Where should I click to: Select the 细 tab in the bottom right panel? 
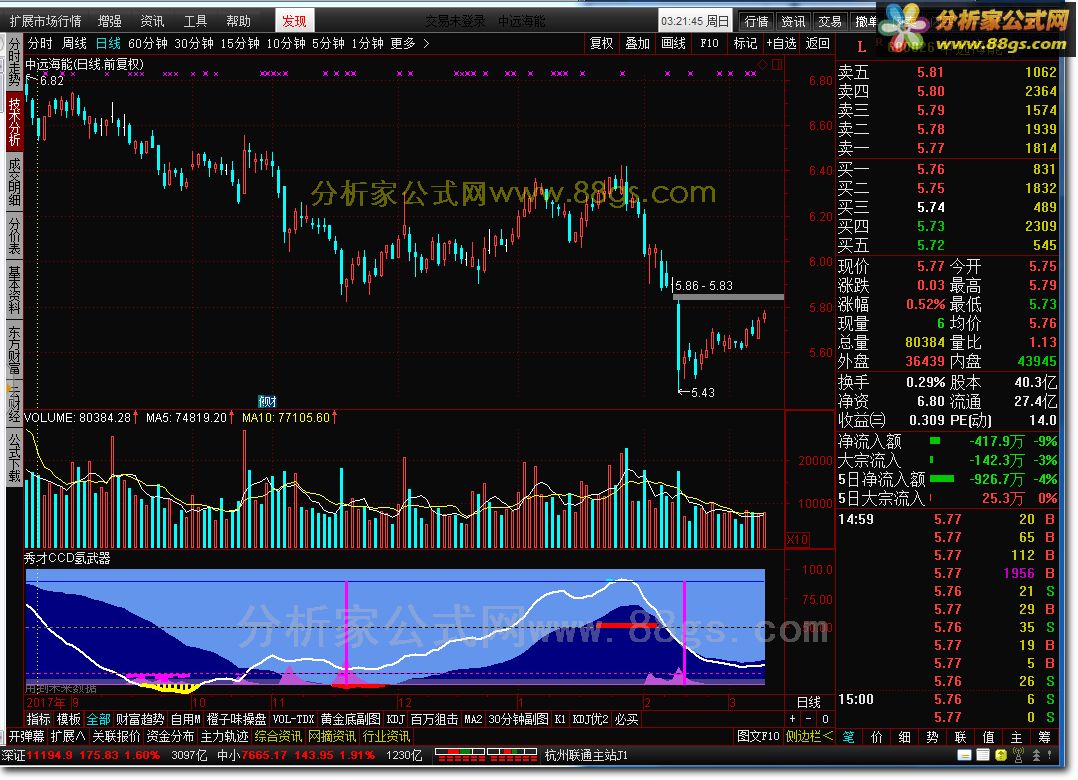(905, 737)
